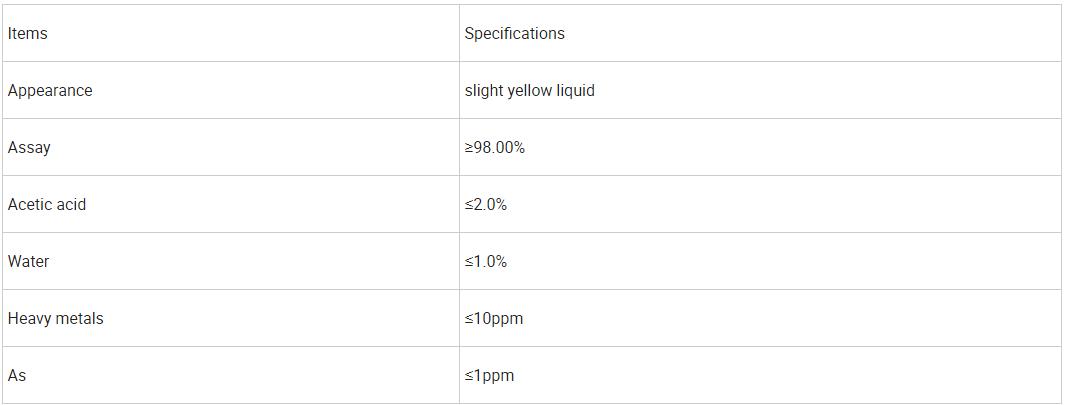The image size is (1067, 405).
Task: Select the 'As' row label
Action: click(17, 375)
